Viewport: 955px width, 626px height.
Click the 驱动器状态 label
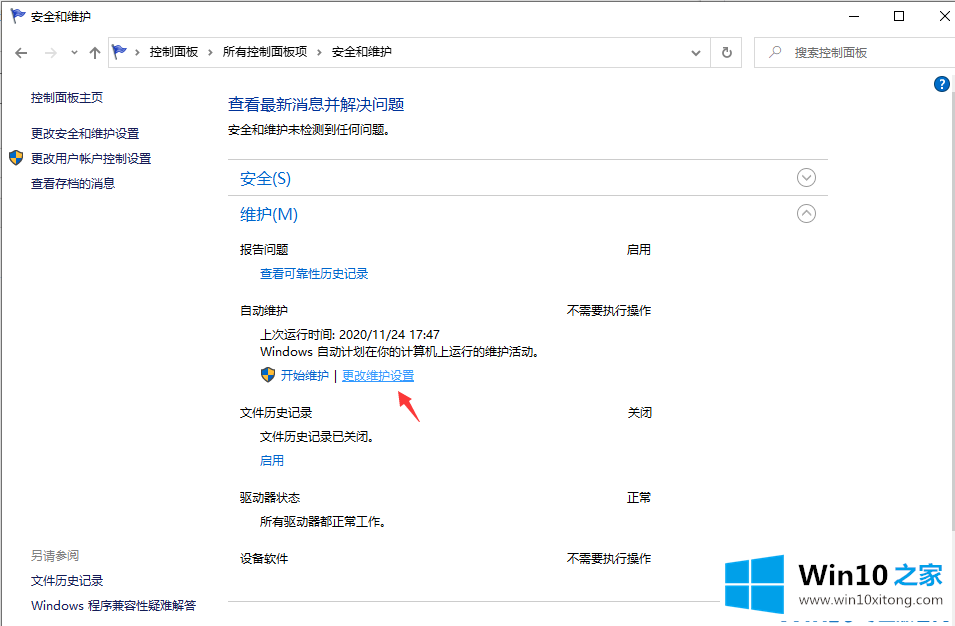(x=270, y=498)
